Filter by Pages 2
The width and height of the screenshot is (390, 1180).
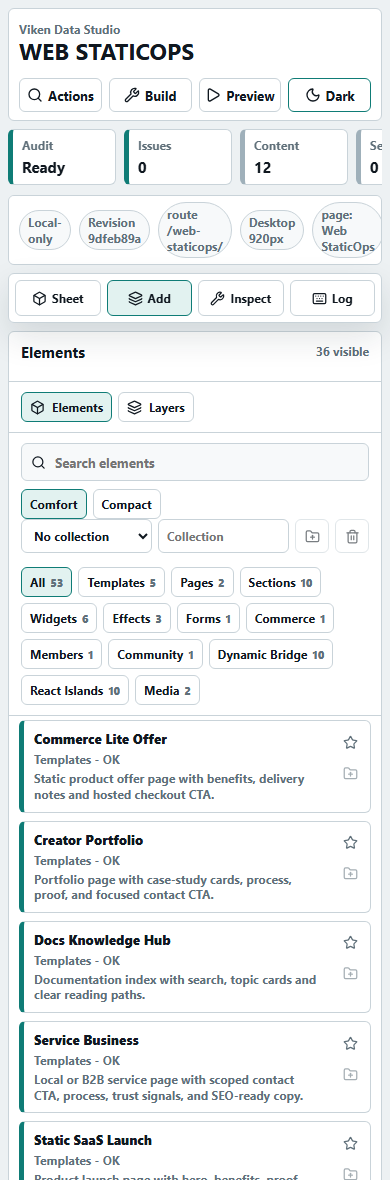coord(203,582)
